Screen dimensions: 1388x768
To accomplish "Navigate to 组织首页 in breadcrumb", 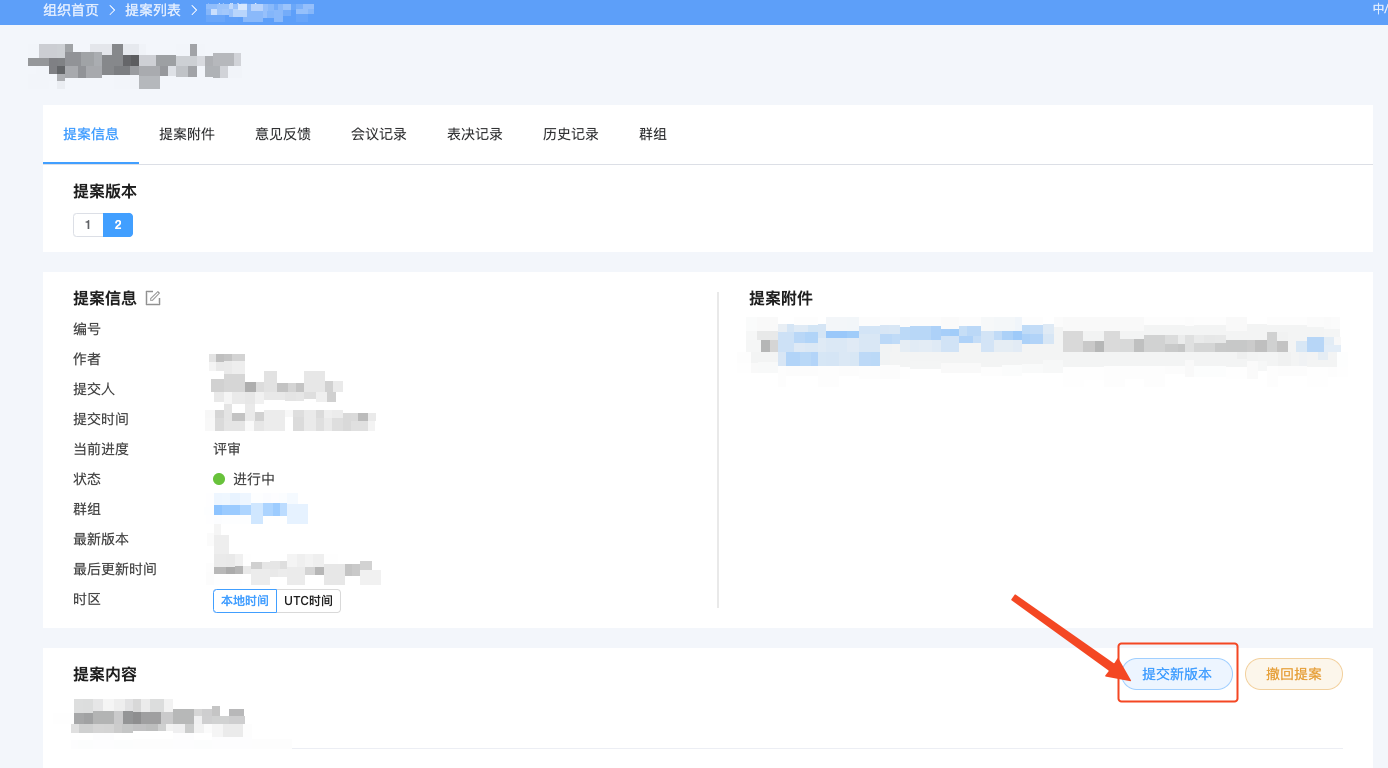I will click(71, 10).
